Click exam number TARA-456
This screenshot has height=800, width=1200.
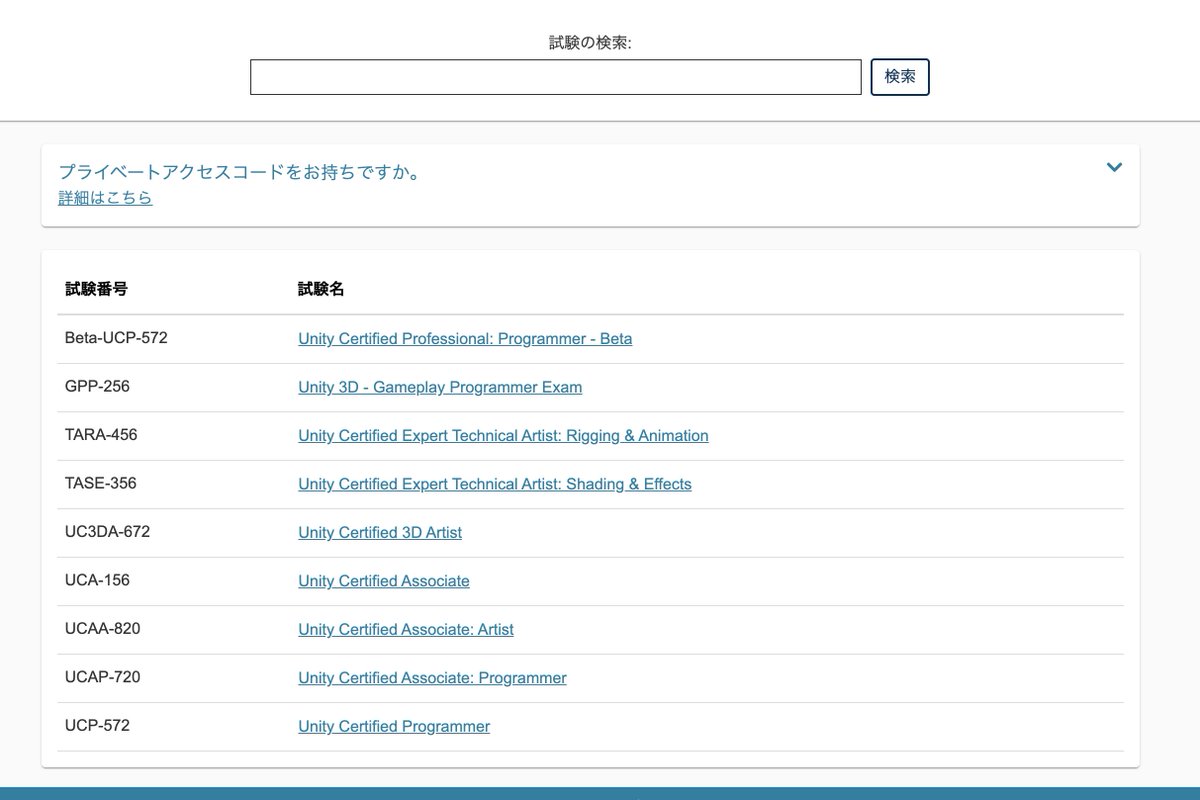click(x=101, y=435)
